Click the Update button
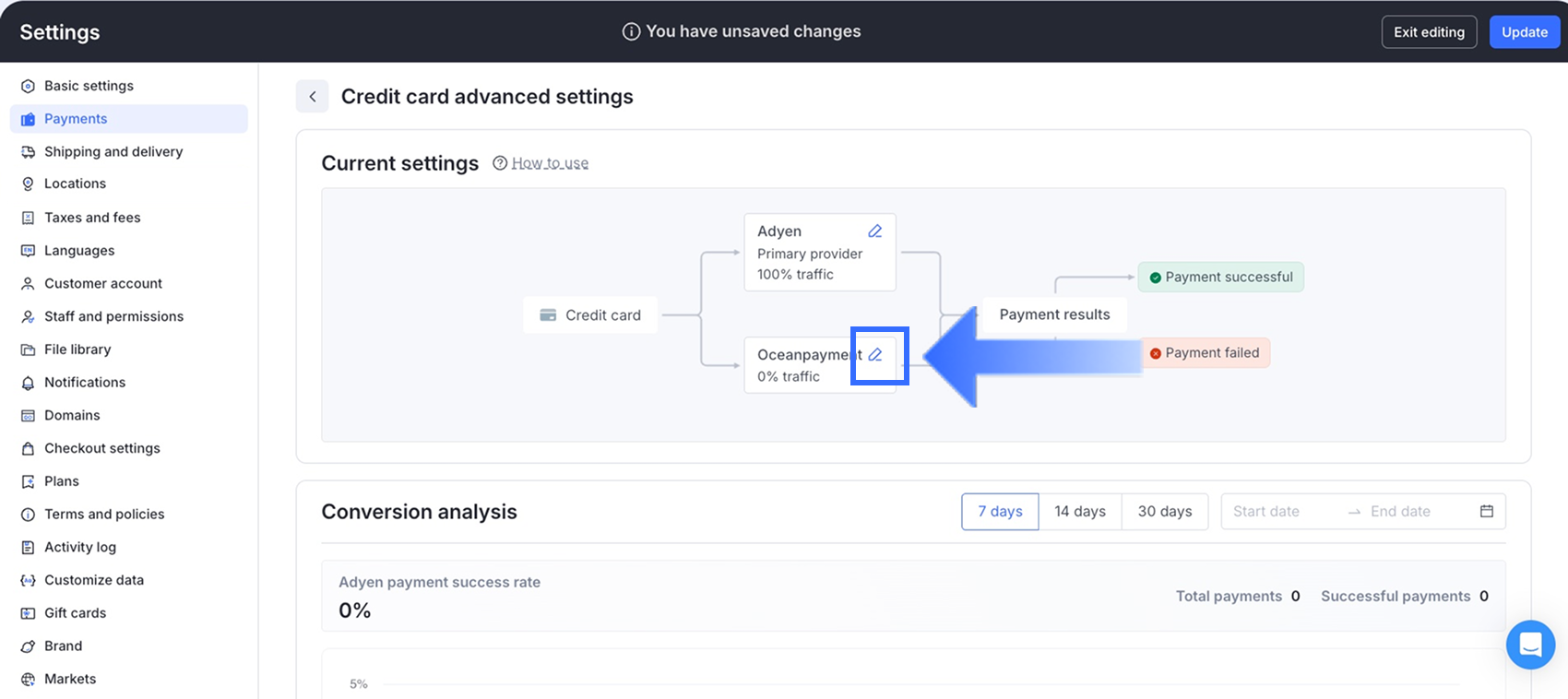 click(1524, 32)
